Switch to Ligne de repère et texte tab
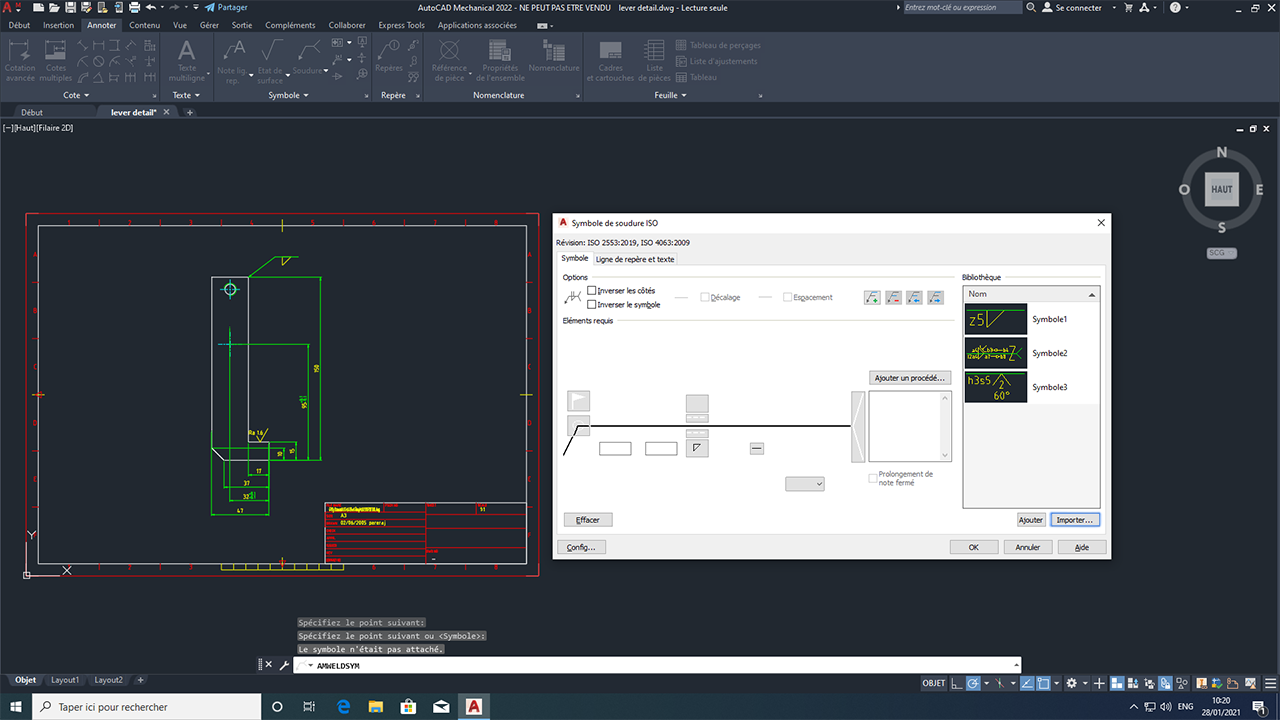This screenshot has height=720, width=1280. (635, 259)
